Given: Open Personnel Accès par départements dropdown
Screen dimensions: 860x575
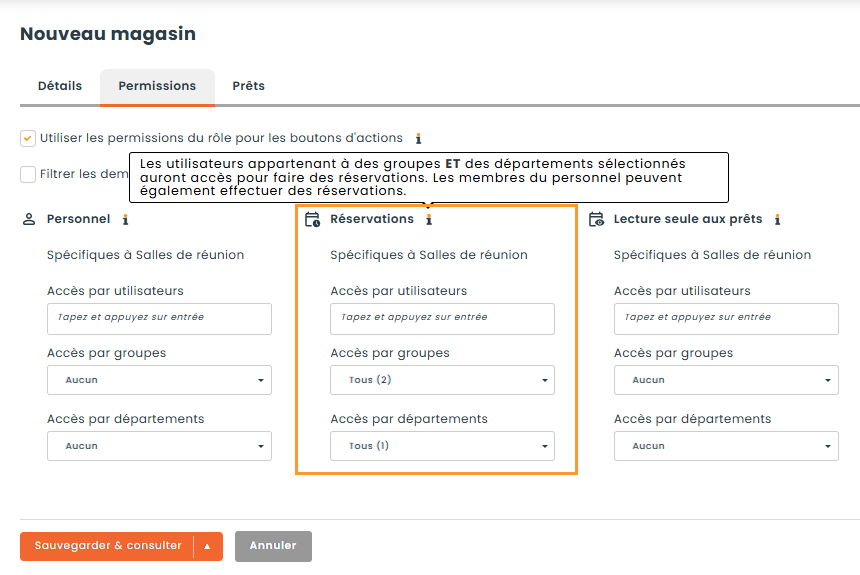Looking at the screenshot, I should [x=160, y=446].
